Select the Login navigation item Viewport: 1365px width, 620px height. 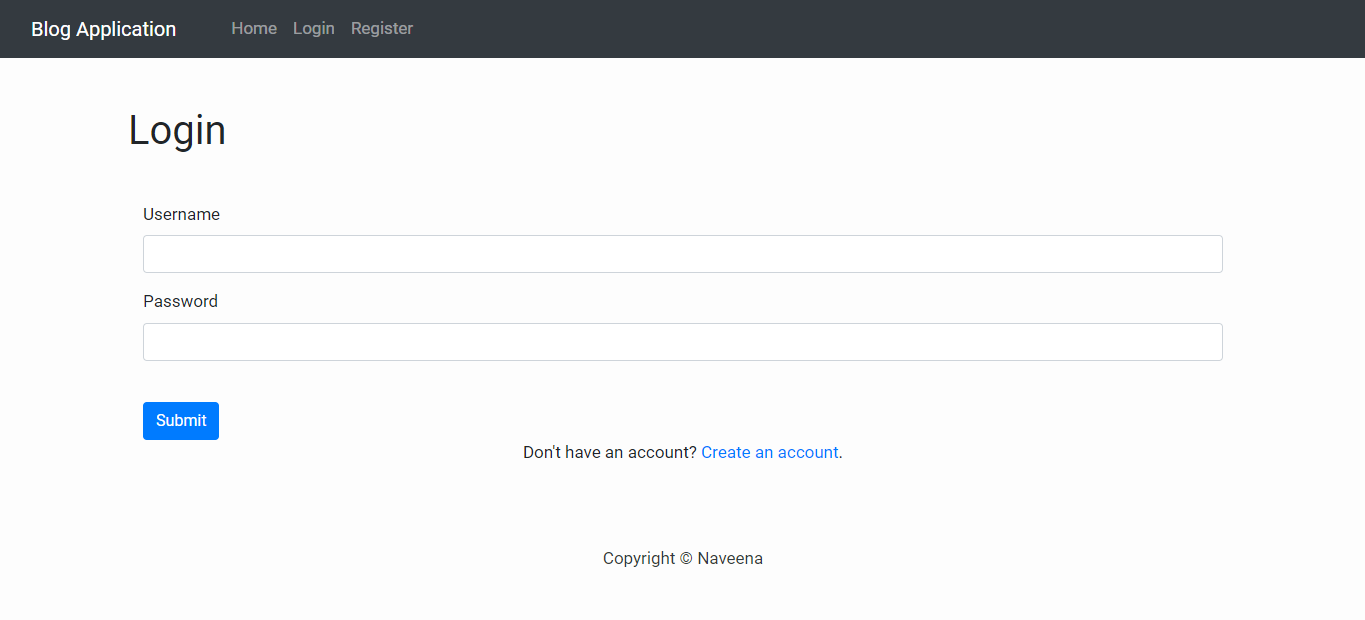pyautogui.click(x=313, y=28)
